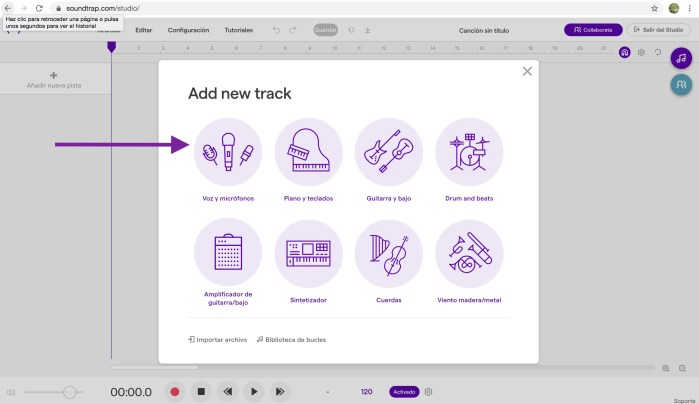
Task: Choose the Sintetizador track icon
Action: [x=308, y=252]
